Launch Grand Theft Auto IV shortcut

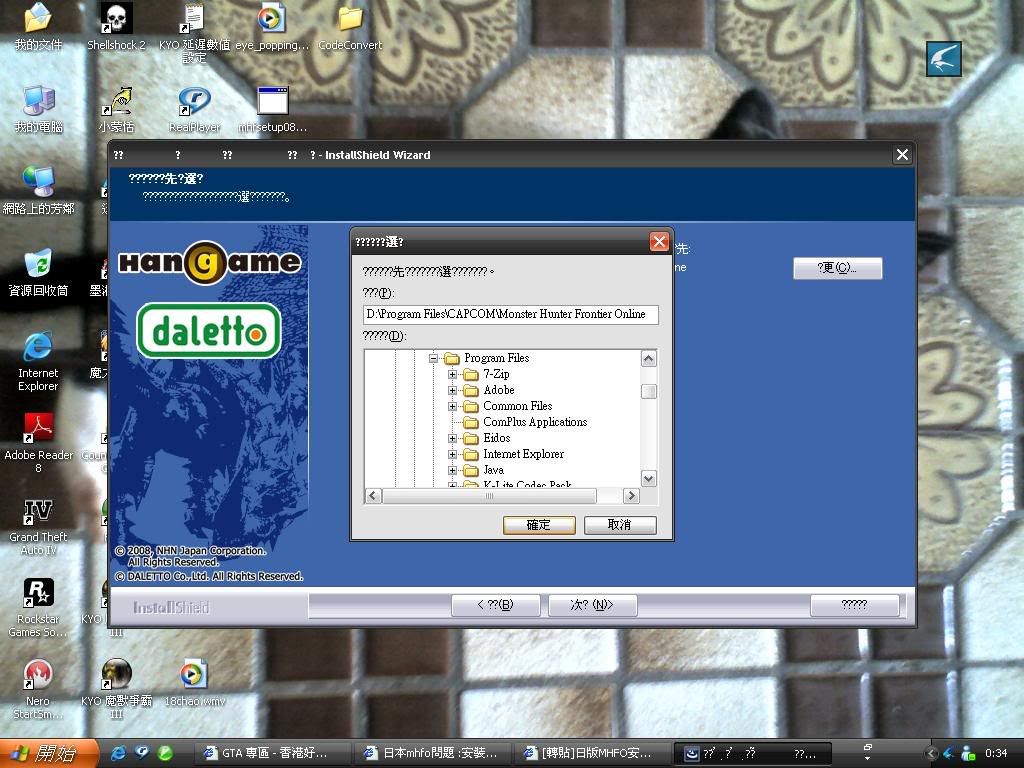pos(39,525)
